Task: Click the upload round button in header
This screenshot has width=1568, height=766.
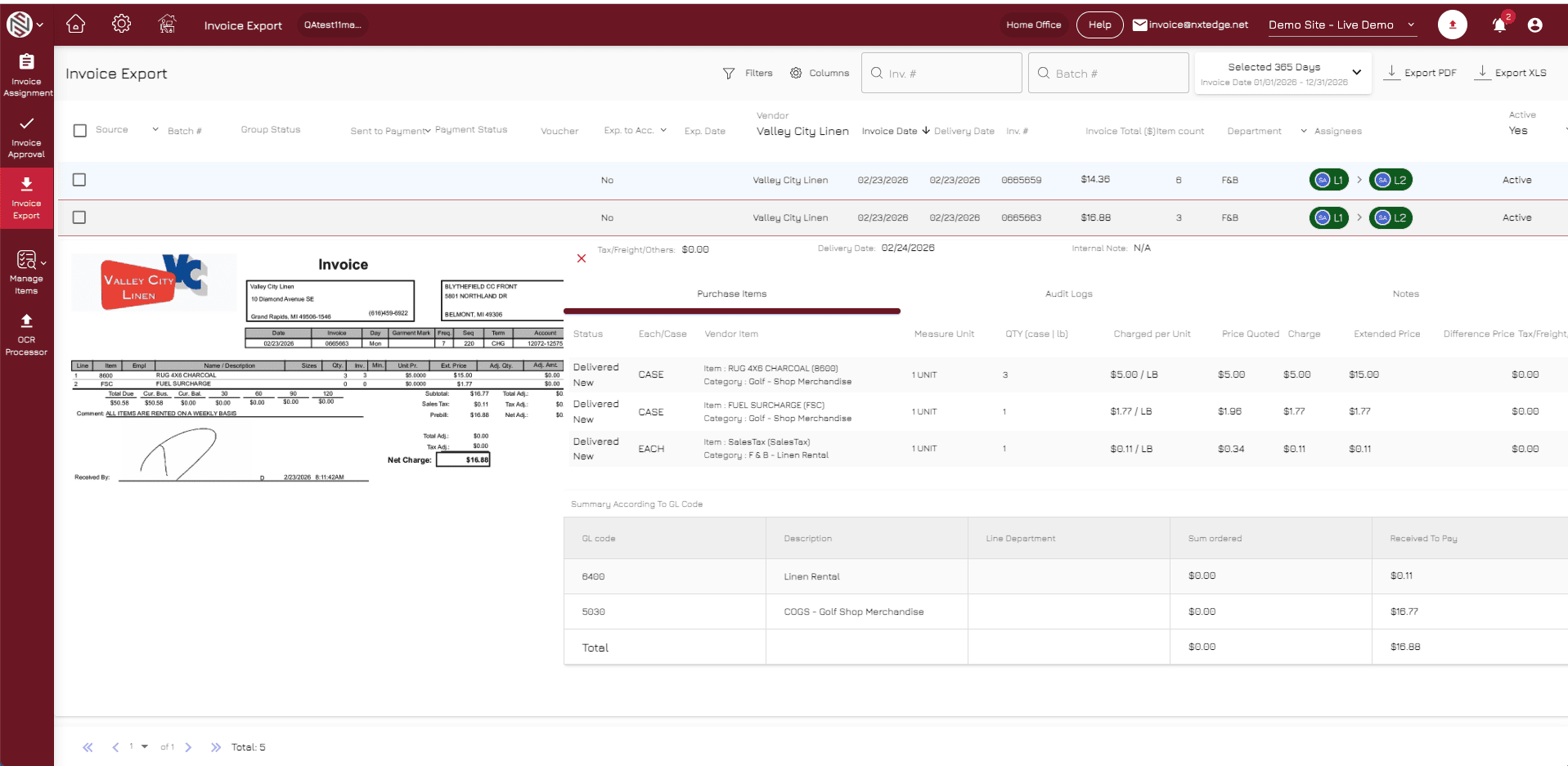Action: point(1452,25)
